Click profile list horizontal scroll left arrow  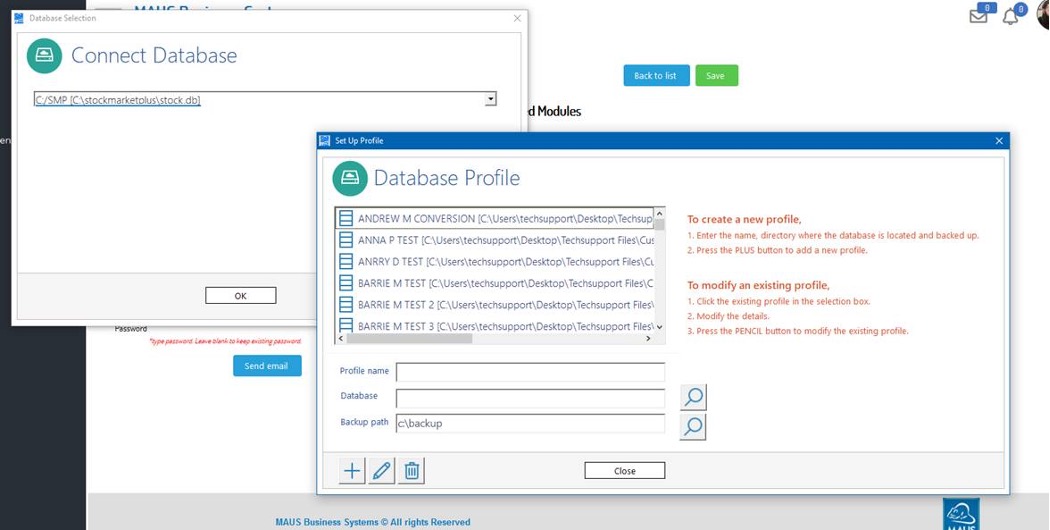click(x=342, y=339)
